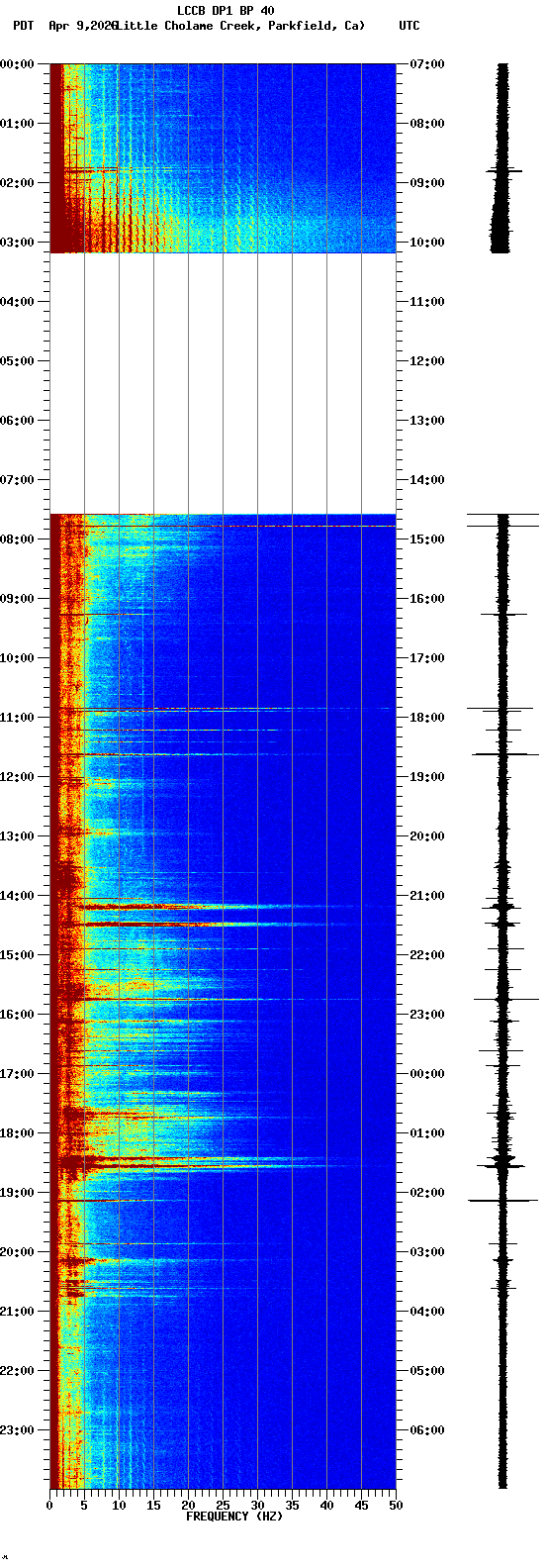Screen dimensions: 546x1568
Task: Click the broadband event band just after 14:00 PDT
Action: [198, 906]
